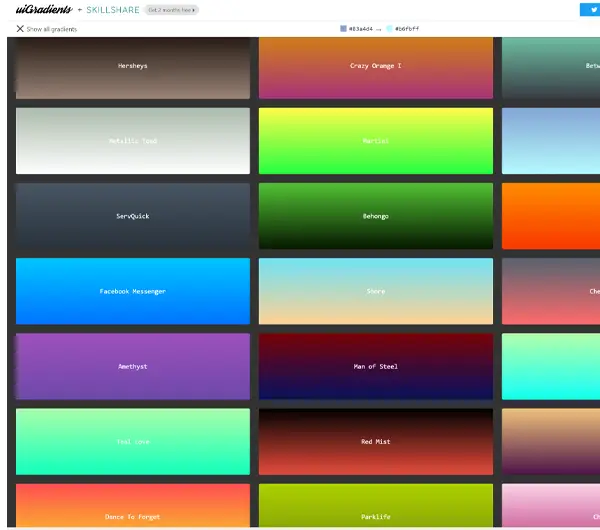Image resolution: width=600 pixels, height=530 pixels.
Task: Pick the Red Mist gradient
Action: tap(375, 441)
